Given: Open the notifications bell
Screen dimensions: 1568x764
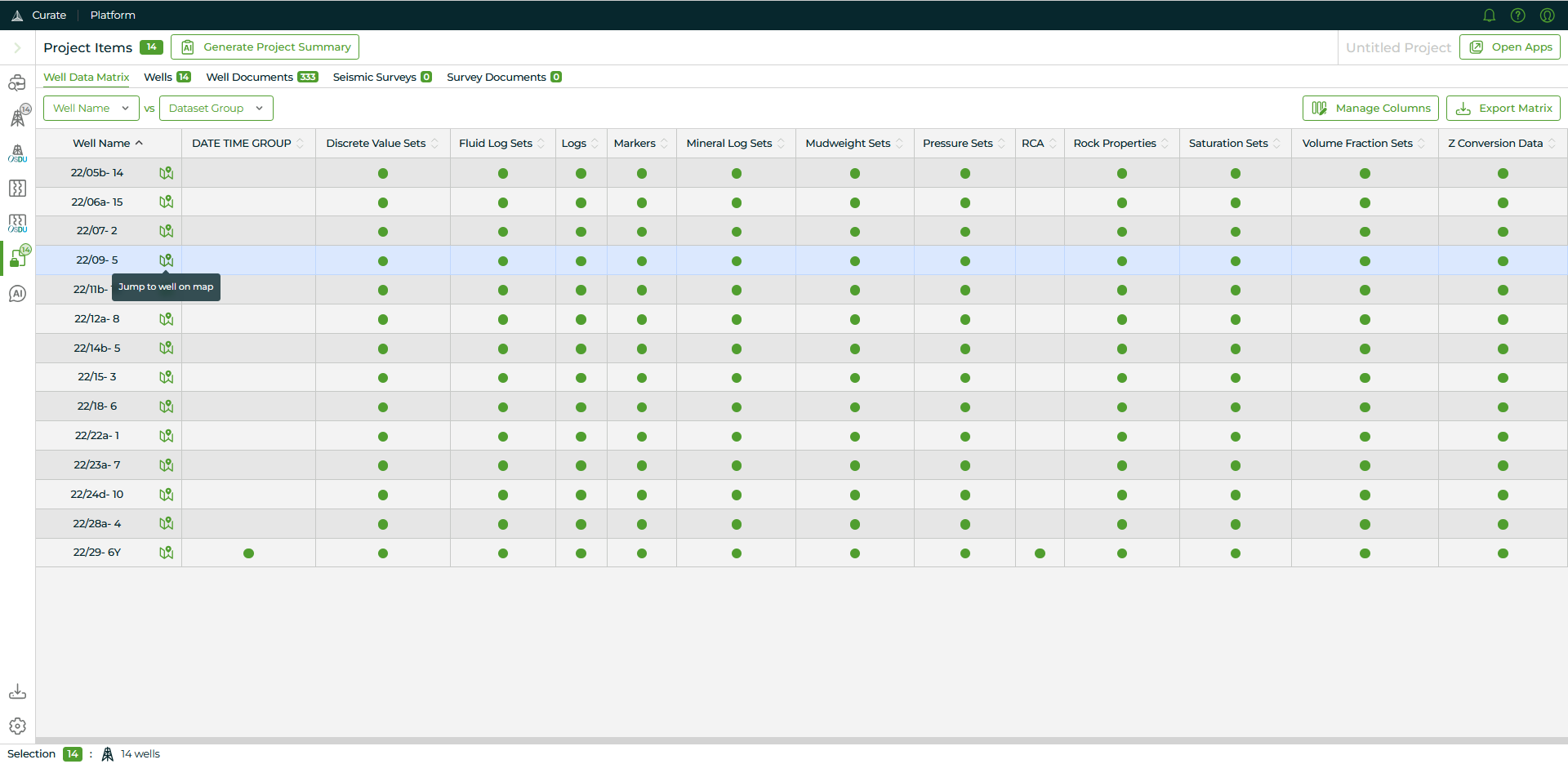Looking at the screenshot, I should [1489, 16].
